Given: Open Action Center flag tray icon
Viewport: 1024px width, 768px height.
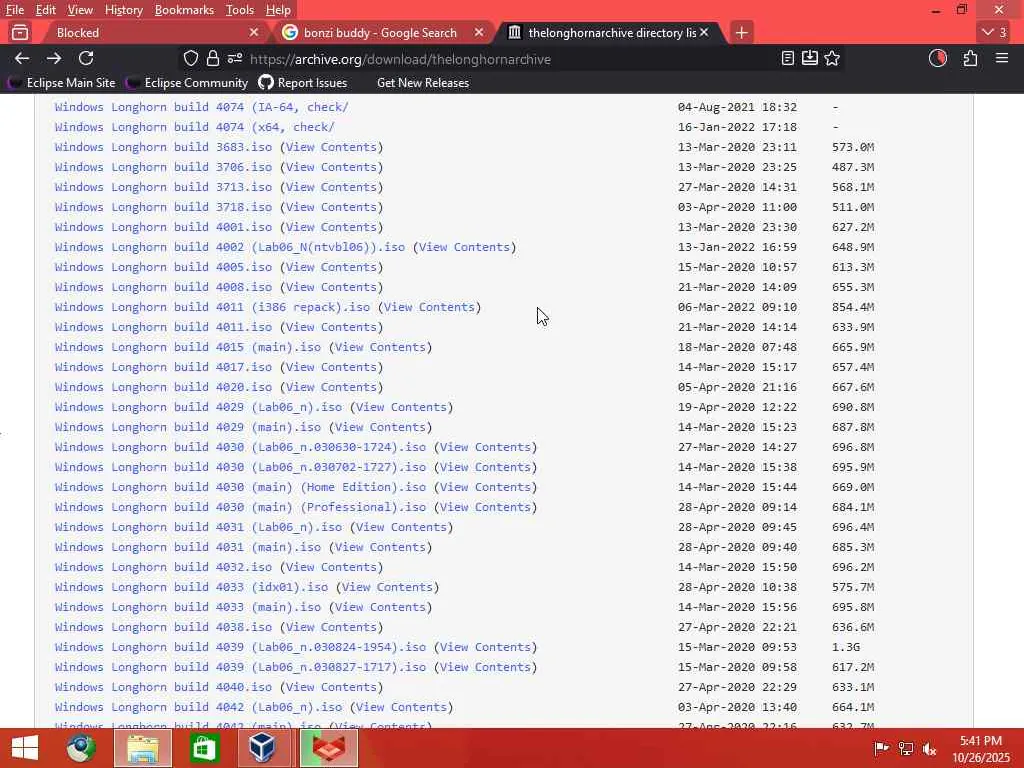Looking at the screenshot, I should point(881,748).
